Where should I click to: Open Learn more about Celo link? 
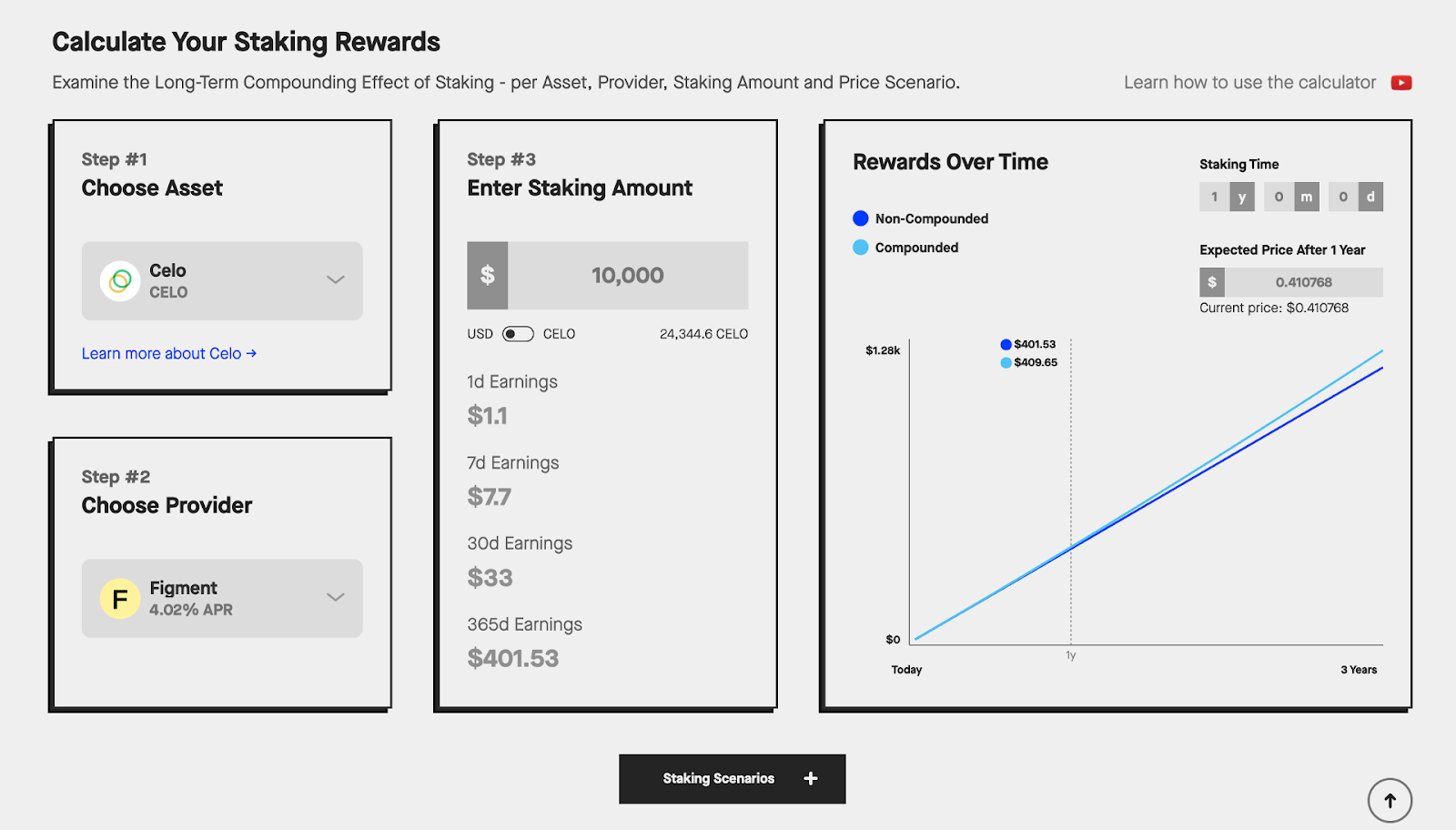169,353
